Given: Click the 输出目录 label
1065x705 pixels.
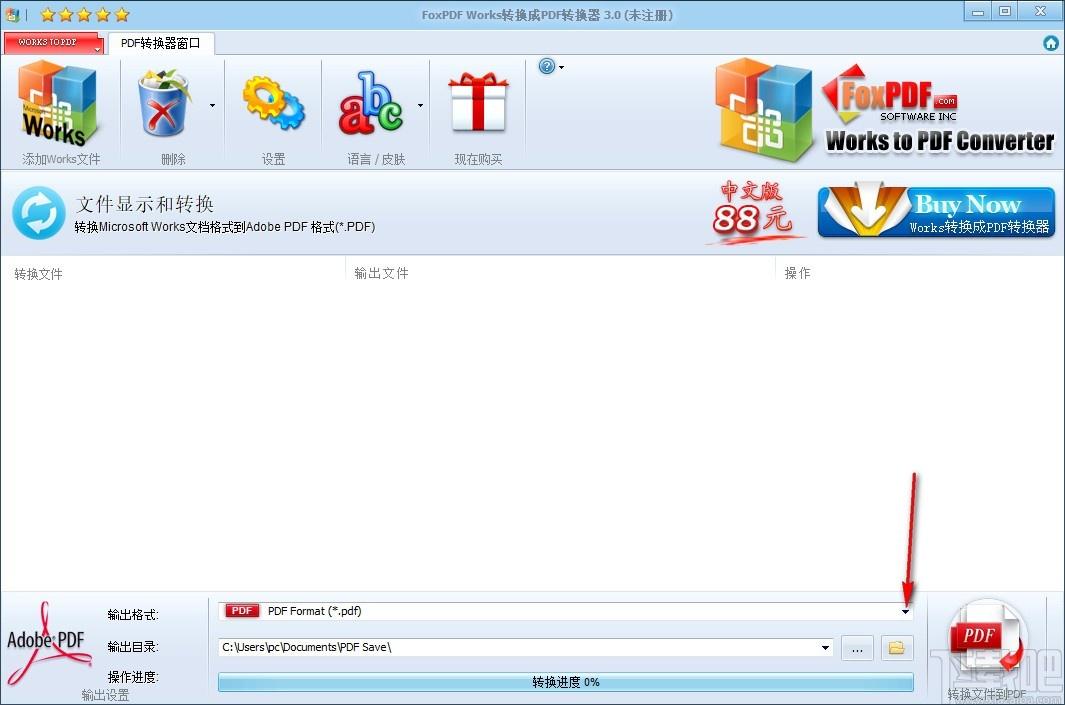Looking at the screenshot, I should click(x=132, y=647).
